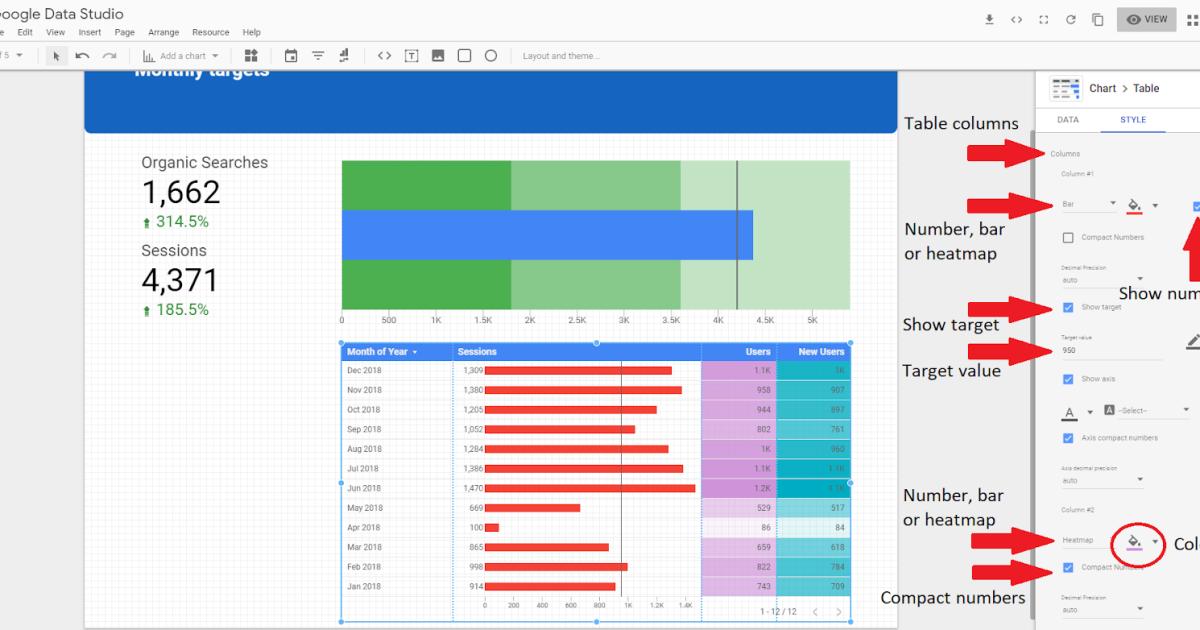Open Column #2 Decimal Precision dropdown
This screenshot has height=630, width=1200.
point(1103,609)
